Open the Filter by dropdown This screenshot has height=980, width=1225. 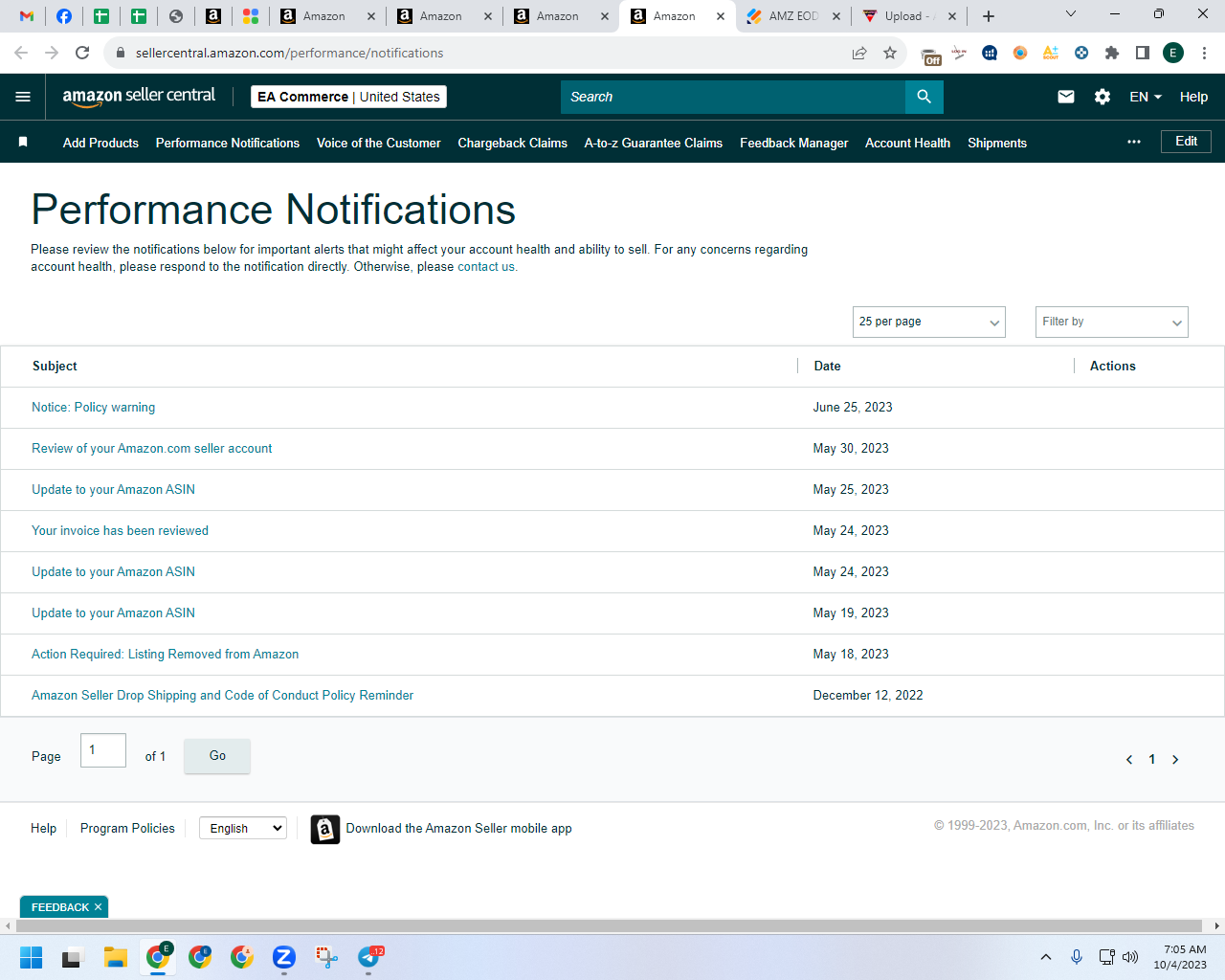[x=1112, y=322]
